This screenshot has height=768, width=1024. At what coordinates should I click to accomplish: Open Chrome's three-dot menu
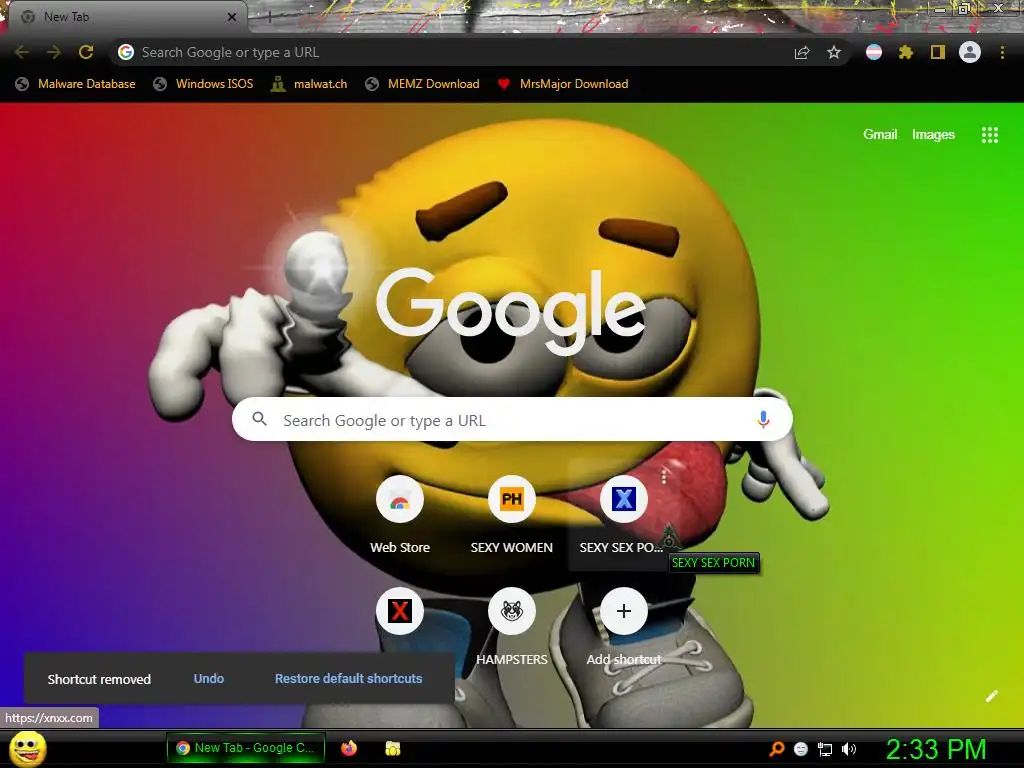point(1002,52)
